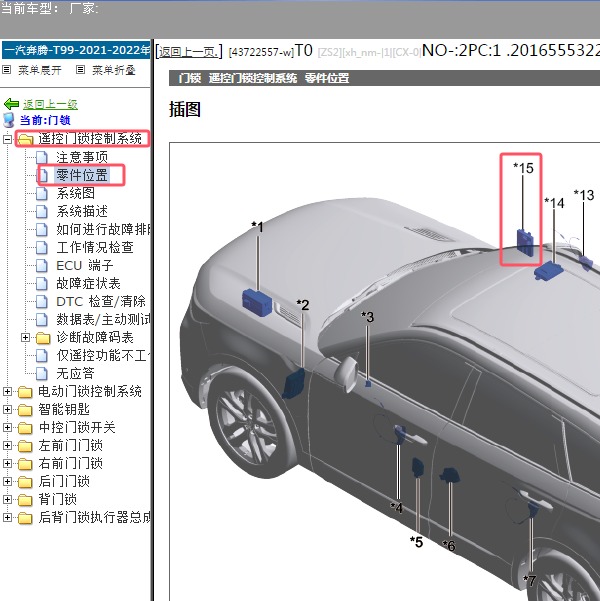Image resolution: width=600 pixels, height=601 pixels.
Task: Open the 故障症状表 tree item
Action: (x=89, y=283)
